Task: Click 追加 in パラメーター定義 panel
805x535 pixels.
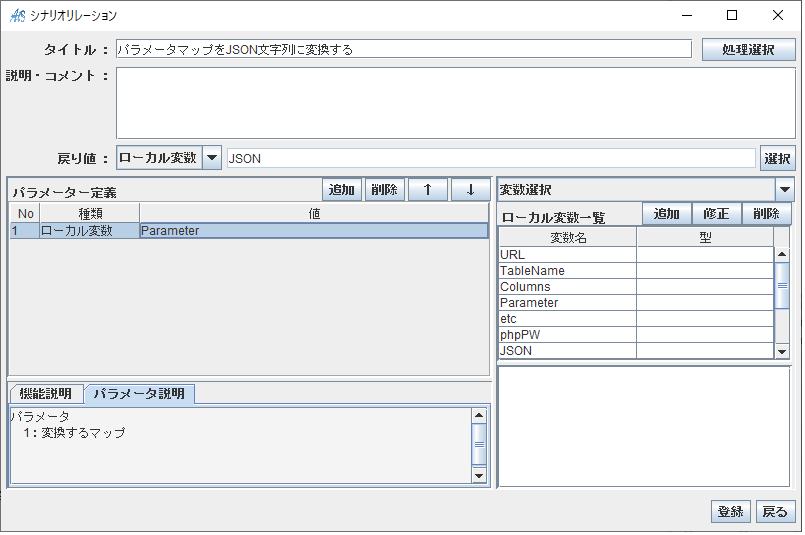Action: tap(342, 190)
